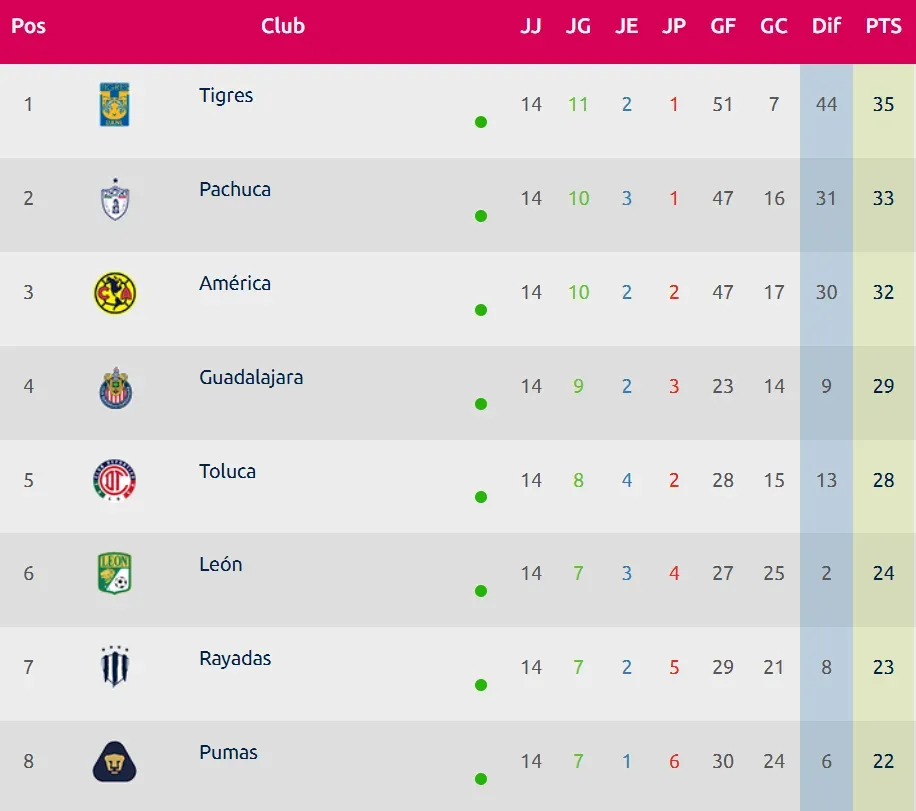Click the green status dot for Pumas
Viewport: 916px width, 811px height.
[x=481, y=779]
